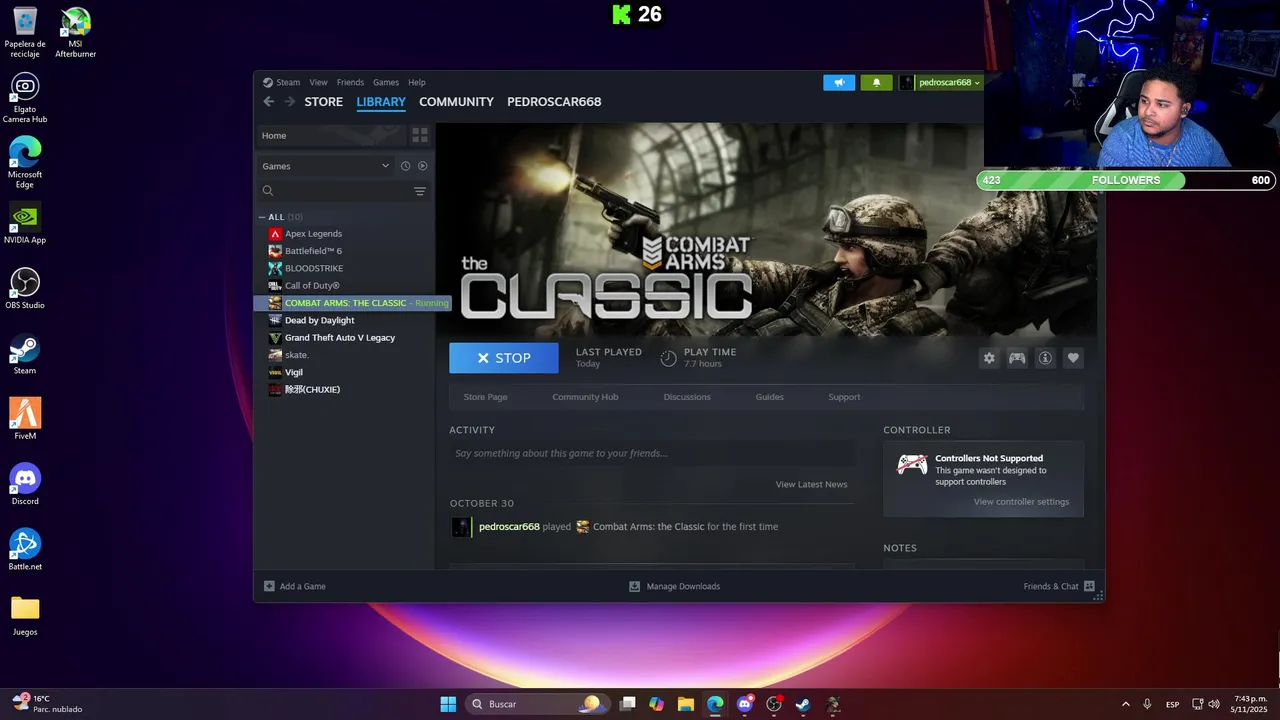Open Juegos folder on desktop

pyautogui.click(x=25, y=616)
